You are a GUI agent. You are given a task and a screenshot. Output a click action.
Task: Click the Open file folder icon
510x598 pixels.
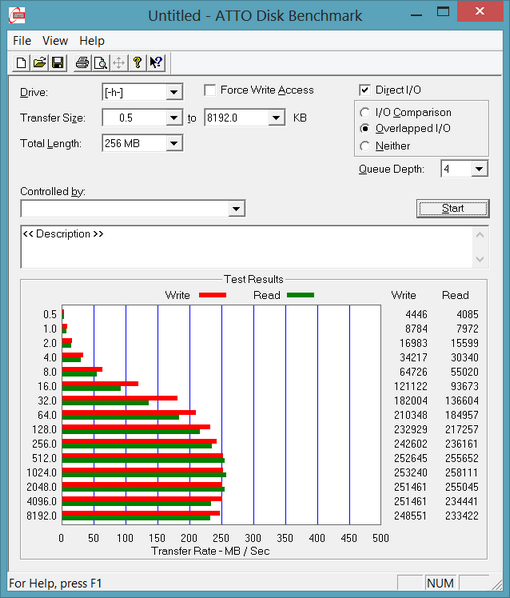pos(40,63)
